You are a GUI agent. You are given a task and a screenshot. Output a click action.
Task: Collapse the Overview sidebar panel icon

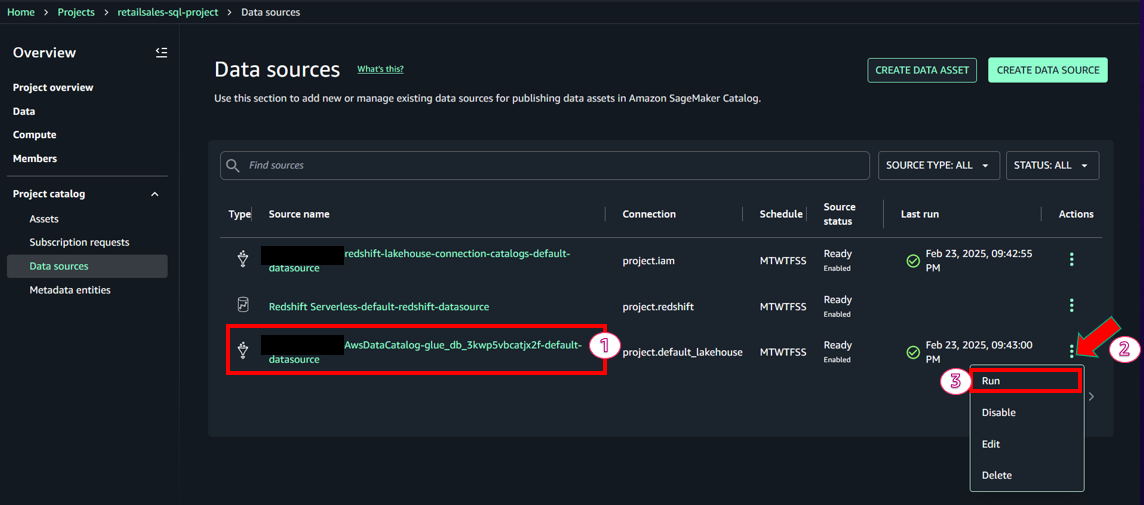[161, 53]
